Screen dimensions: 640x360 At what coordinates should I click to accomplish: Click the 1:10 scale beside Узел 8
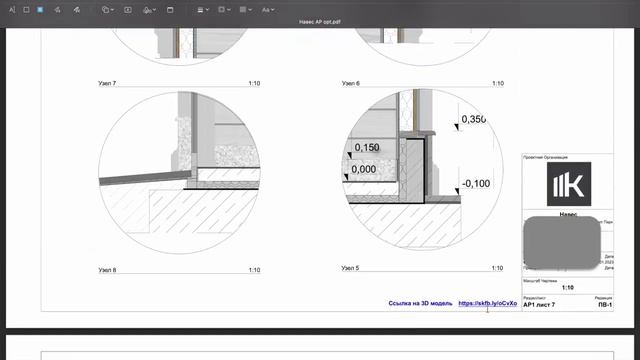point(254,270)
